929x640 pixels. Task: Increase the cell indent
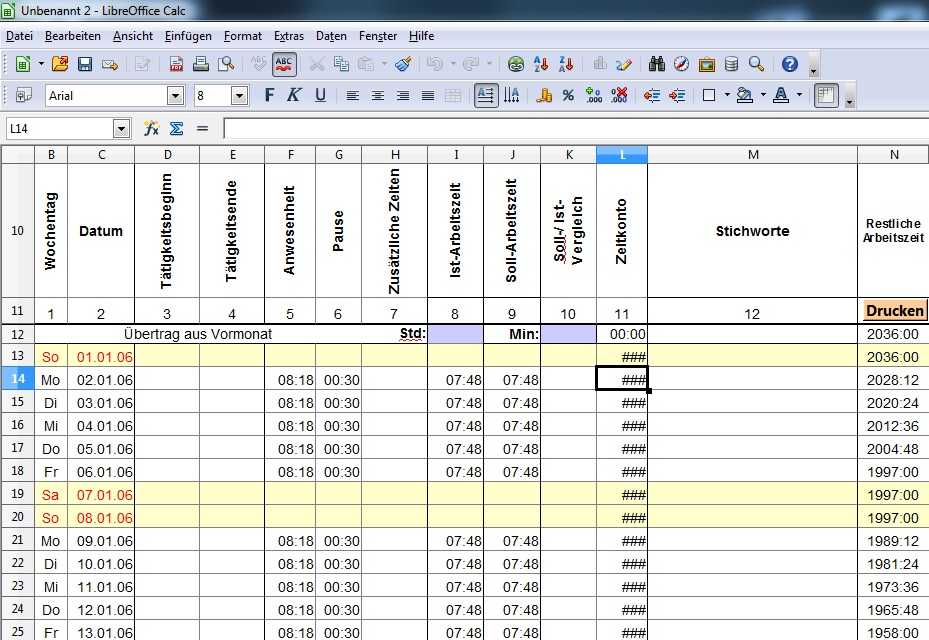point(677,95)
